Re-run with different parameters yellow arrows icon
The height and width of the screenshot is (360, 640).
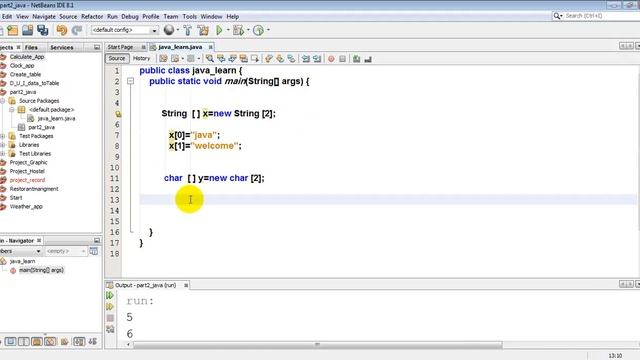(110, 307)
